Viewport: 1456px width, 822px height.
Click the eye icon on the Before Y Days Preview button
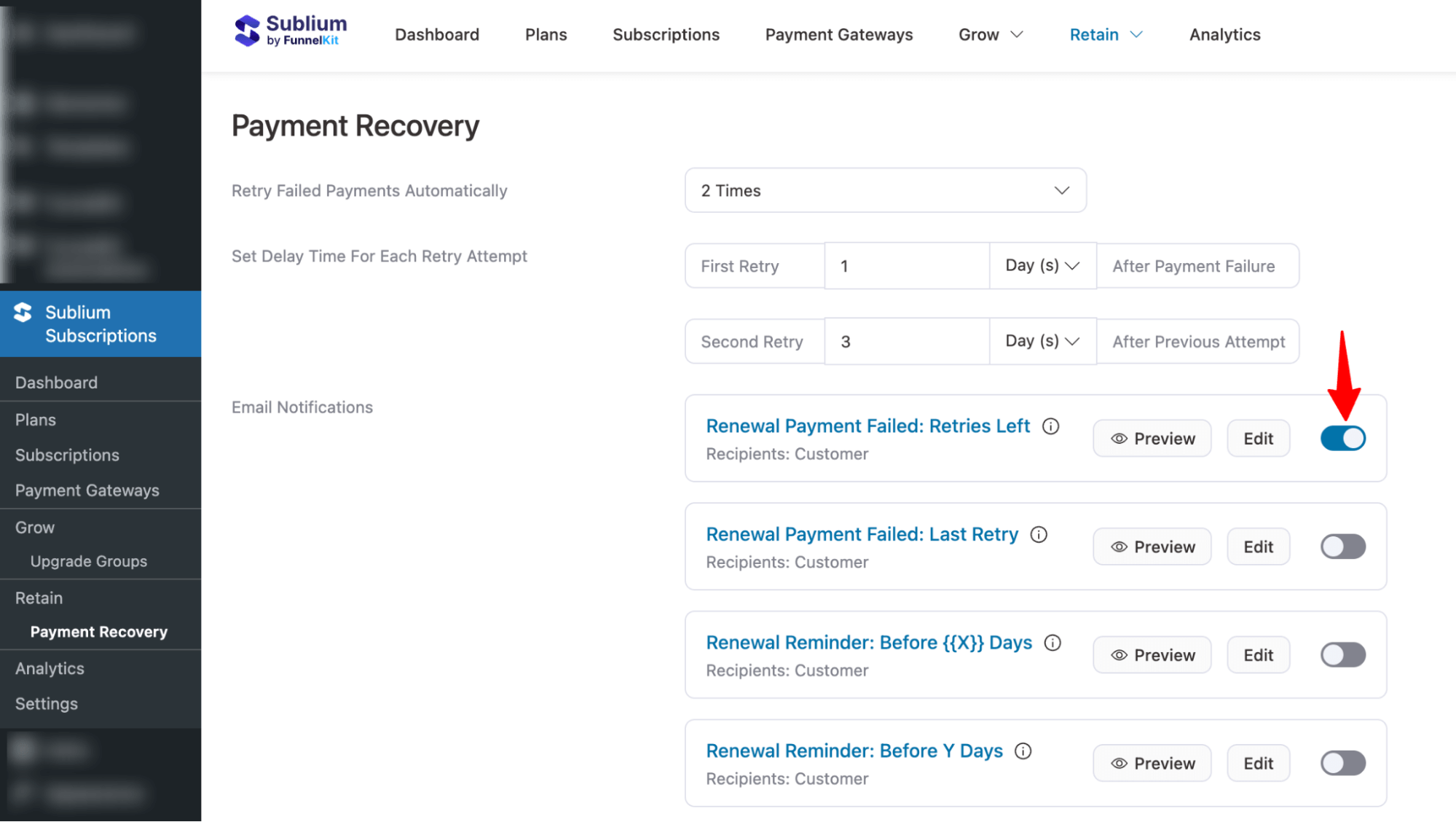click(x=1119, y=762)
